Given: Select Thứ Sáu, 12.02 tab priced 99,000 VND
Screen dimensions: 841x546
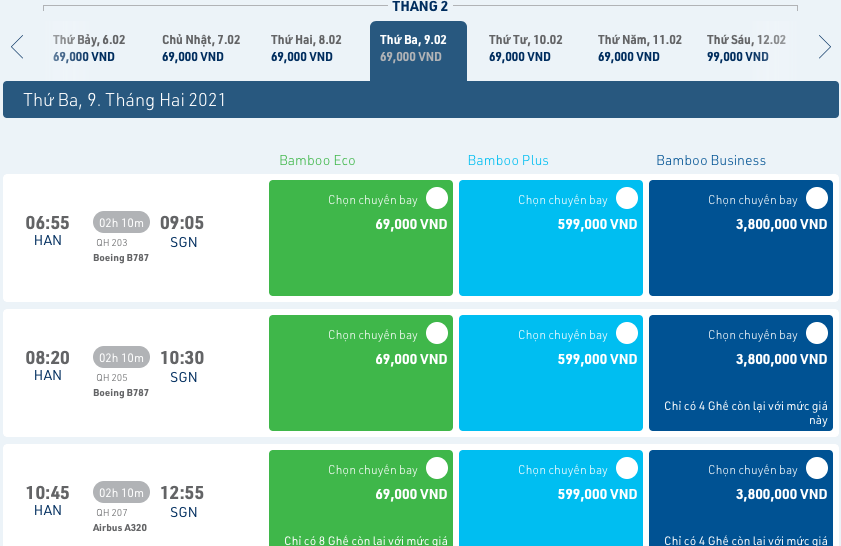Looking at the screenshot, I should pos(745,48).
